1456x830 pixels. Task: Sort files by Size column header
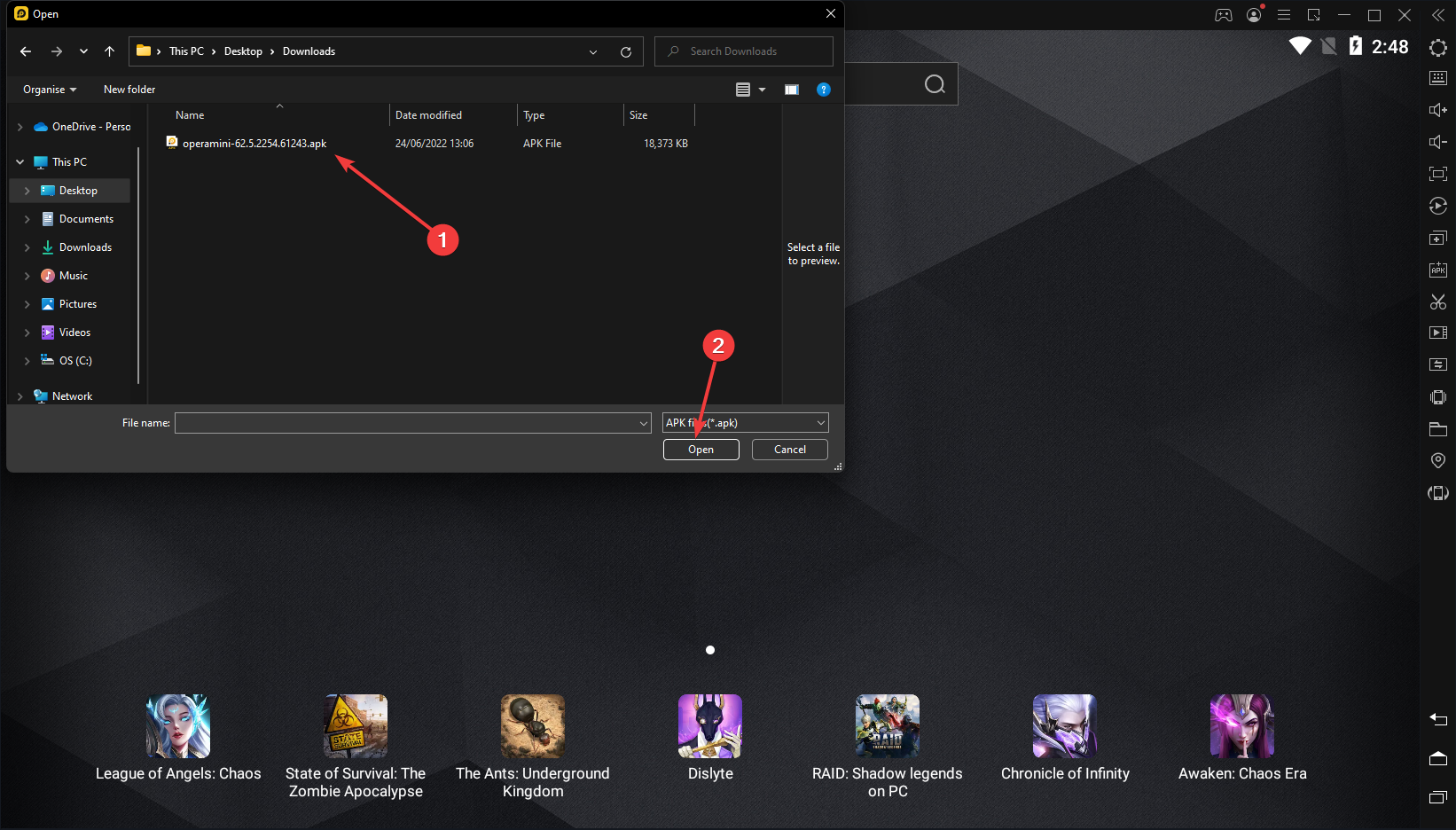(638, 115)
